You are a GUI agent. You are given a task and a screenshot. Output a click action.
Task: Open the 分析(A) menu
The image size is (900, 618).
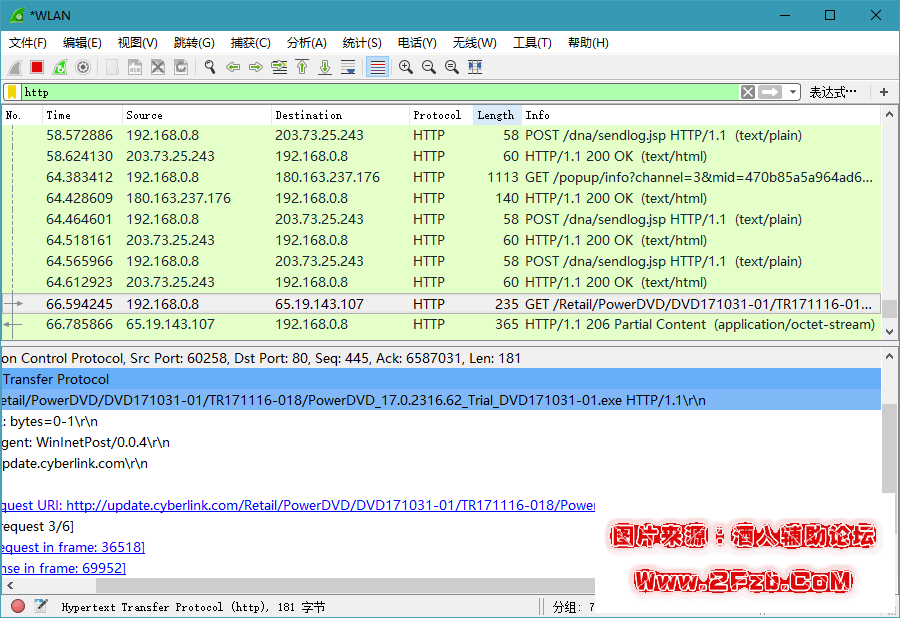click(x=306, y=43)
